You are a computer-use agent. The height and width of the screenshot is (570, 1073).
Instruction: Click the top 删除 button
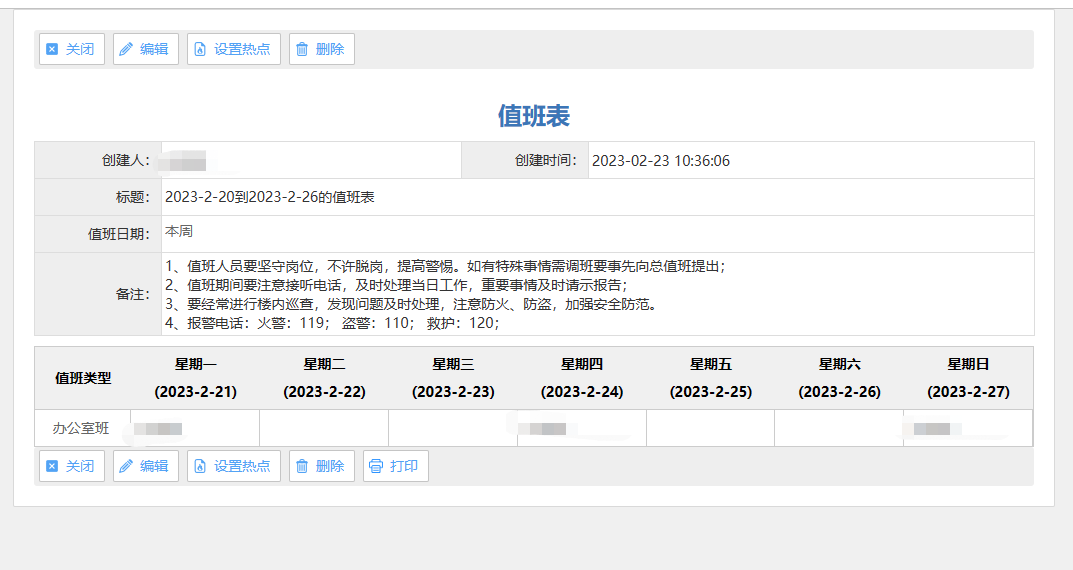pyautogui.click(x=322, y=49)
